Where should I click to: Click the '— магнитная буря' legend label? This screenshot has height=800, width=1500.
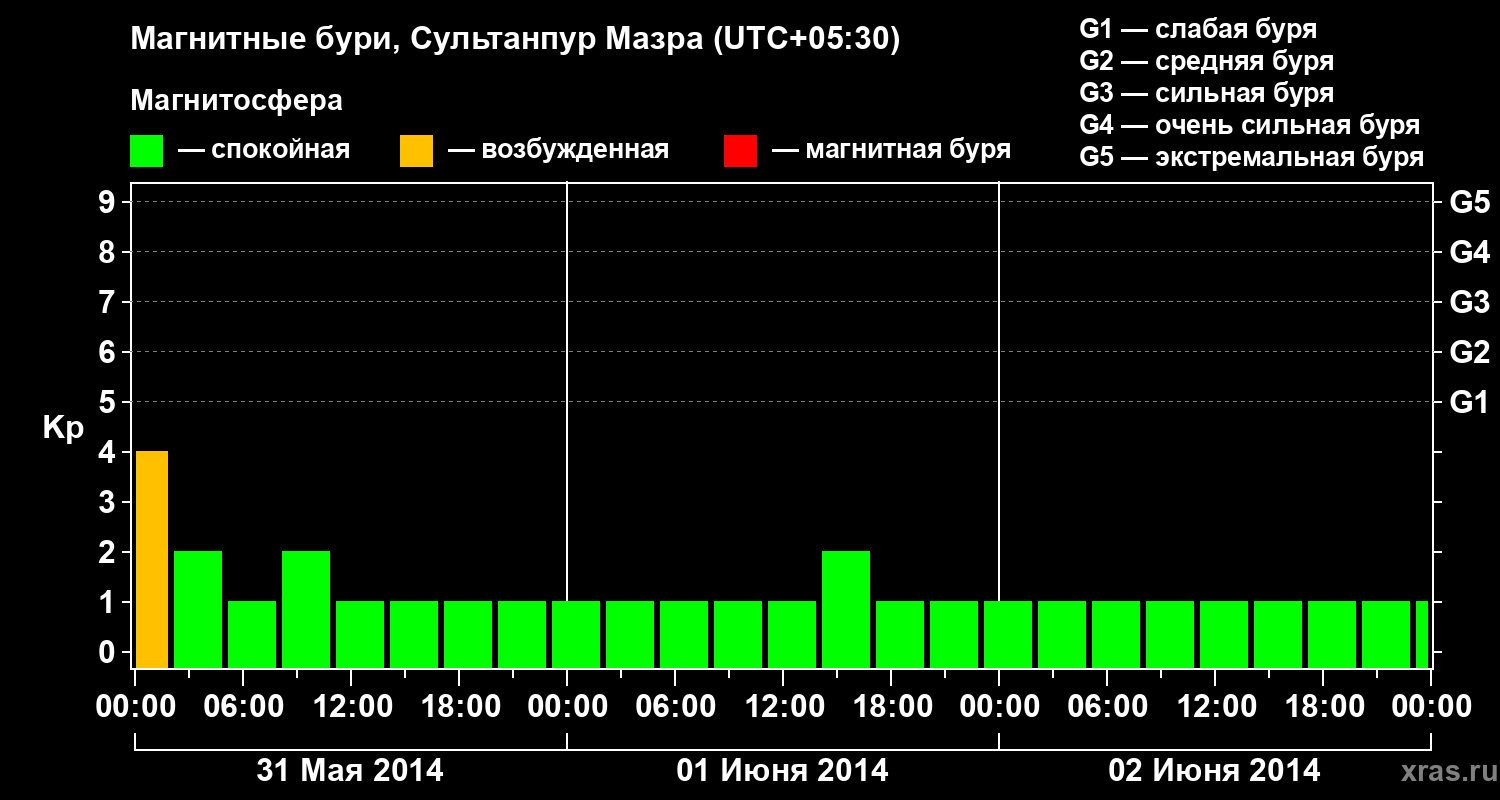point(891,151)
